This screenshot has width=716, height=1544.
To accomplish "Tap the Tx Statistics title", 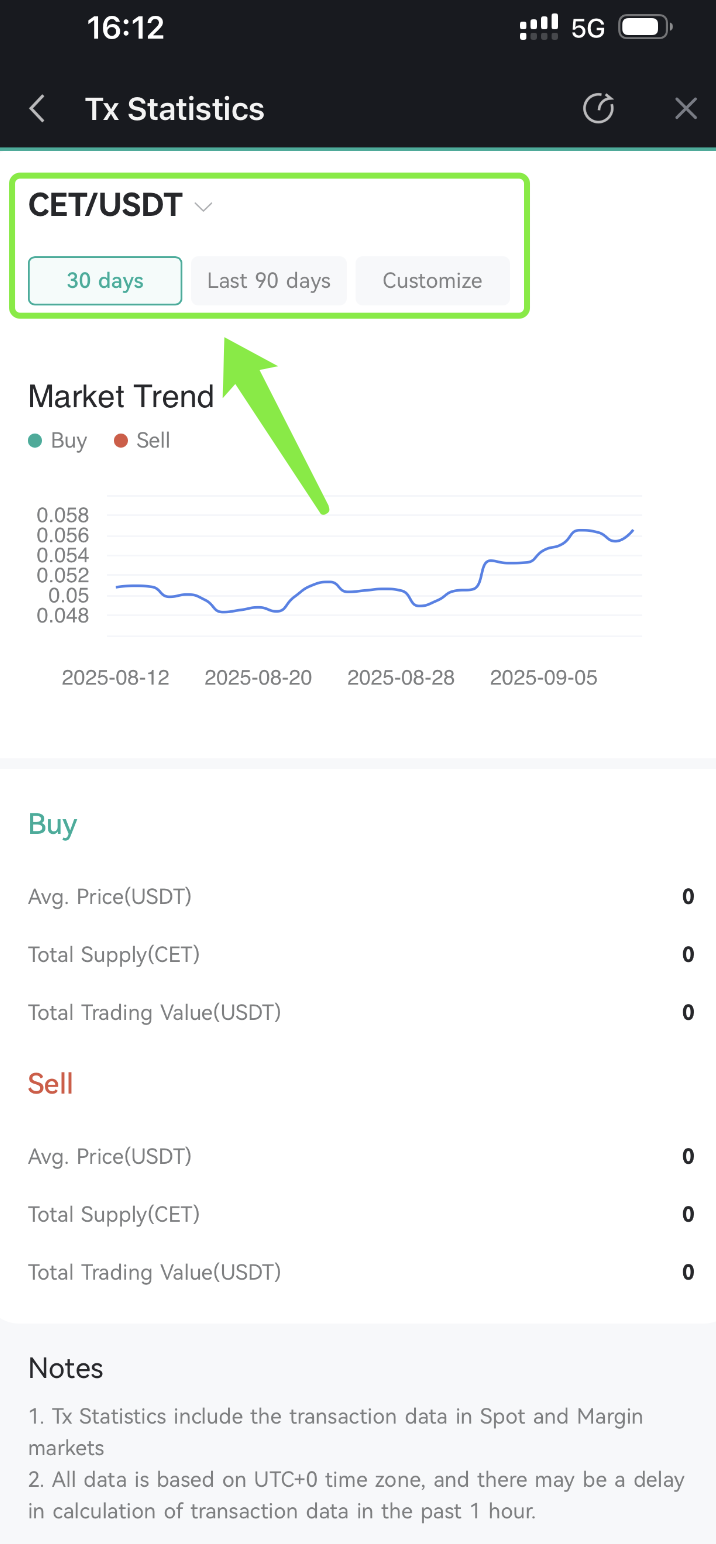I will pyautogui.click(x=174, y=108).
